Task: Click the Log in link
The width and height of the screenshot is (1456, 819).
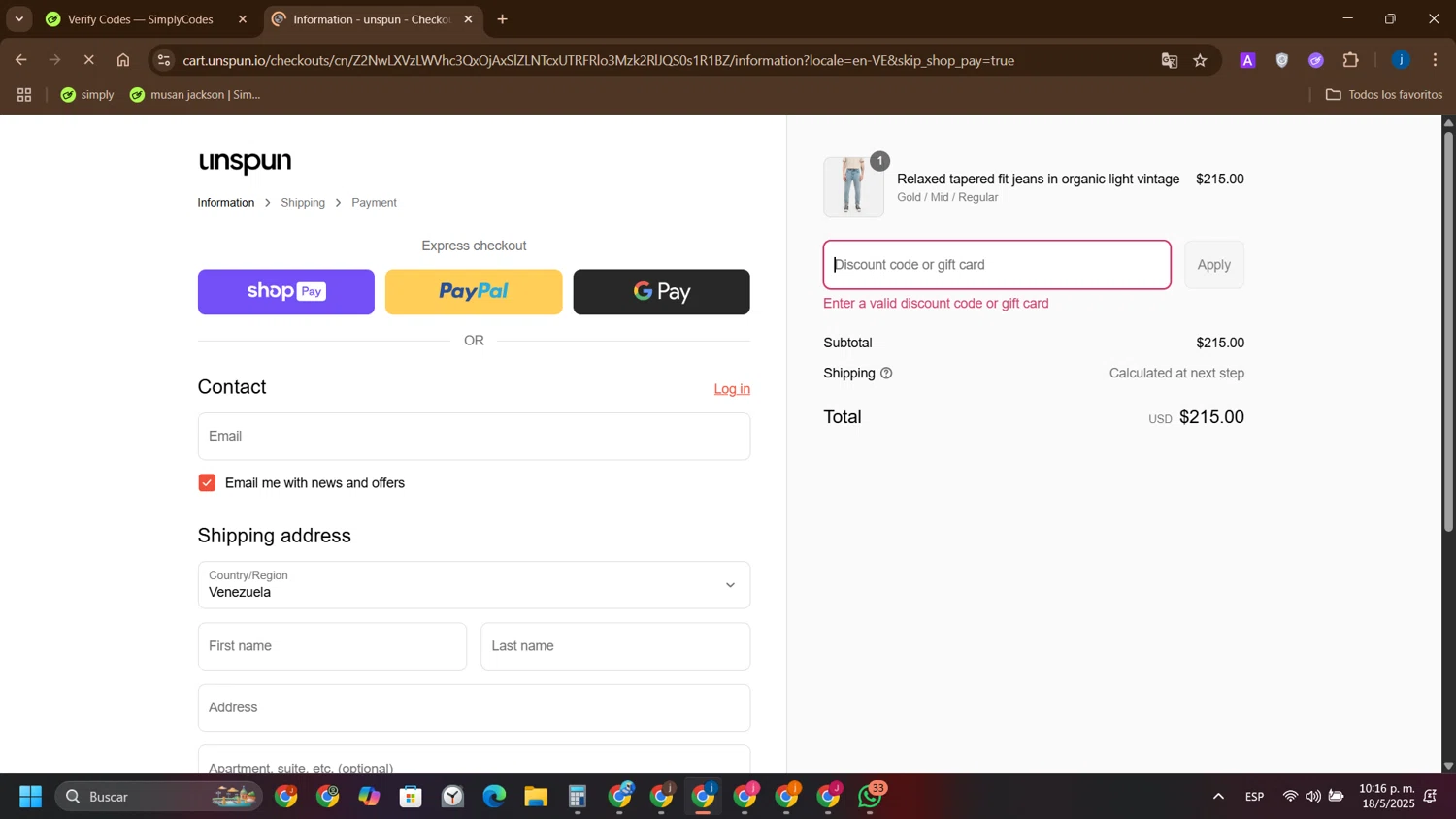Action: (x=732, y=389)
